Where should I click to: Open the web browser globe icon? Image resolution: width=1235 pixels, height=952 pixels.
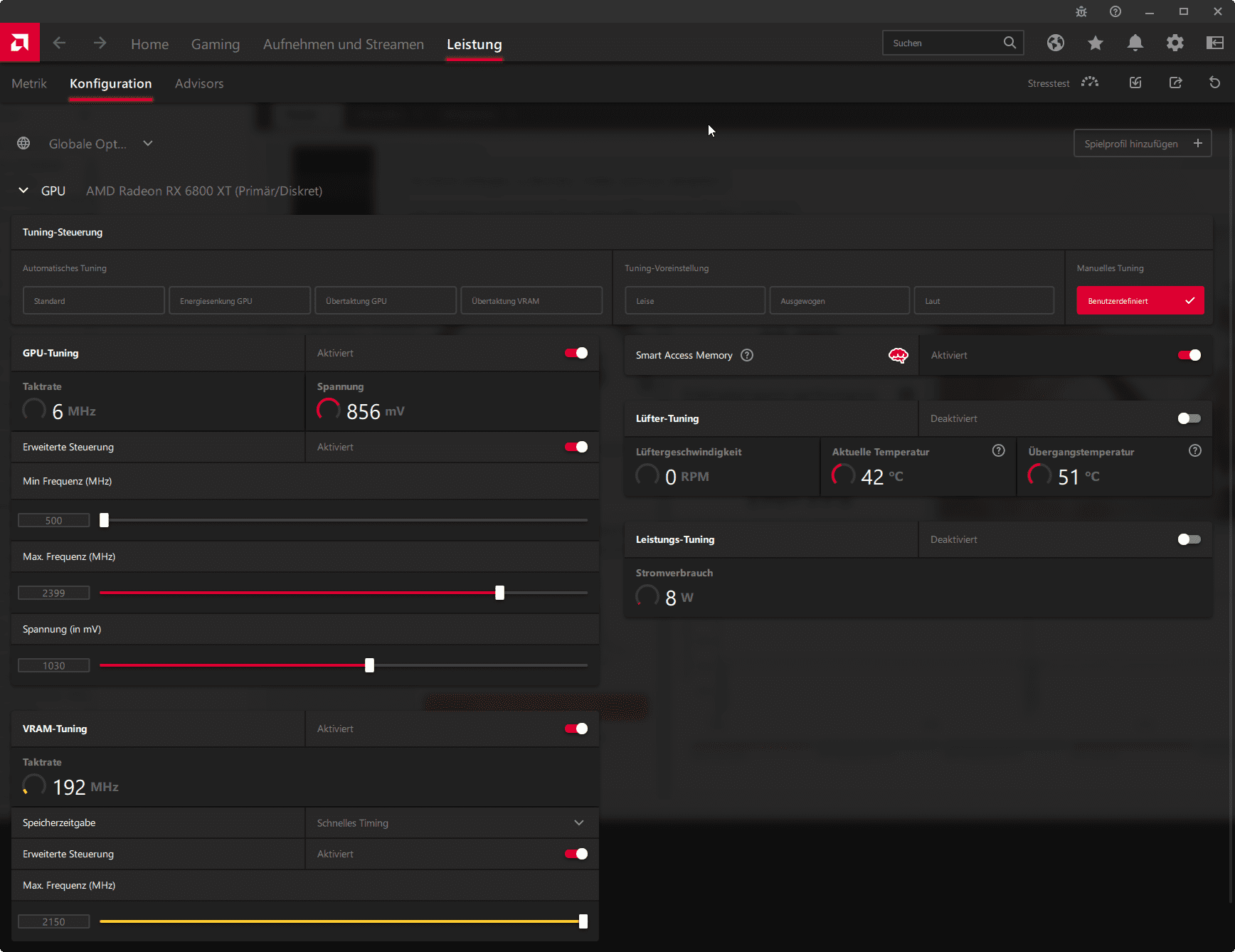(x=1056, y=43)
